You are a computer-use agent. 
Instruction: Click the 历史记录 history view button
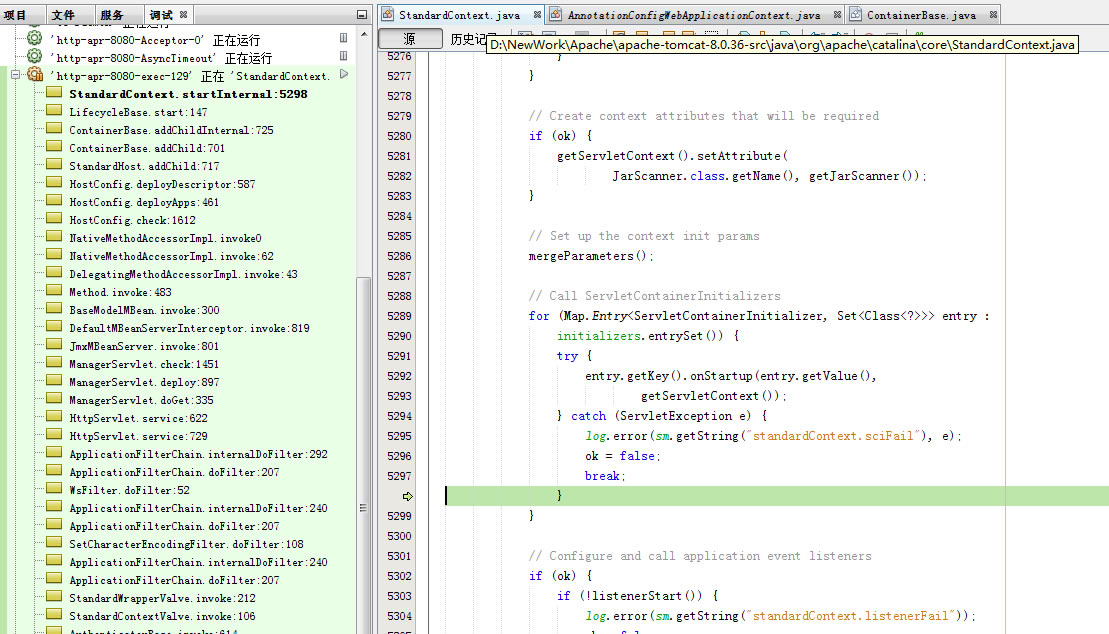coord(469,39)
